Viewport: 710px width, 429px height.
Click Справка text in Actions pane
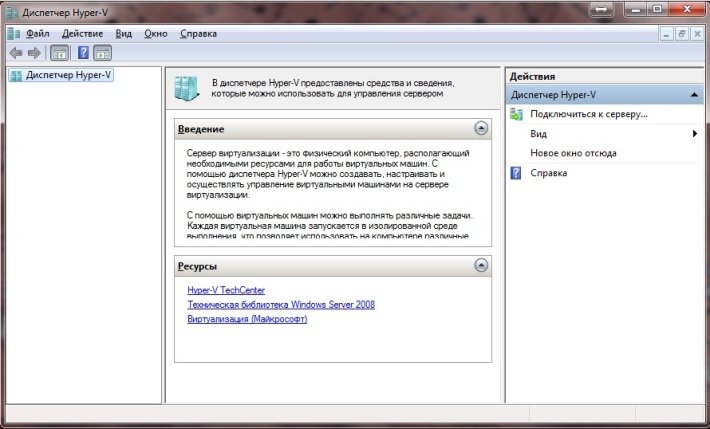tap(548, 173)
